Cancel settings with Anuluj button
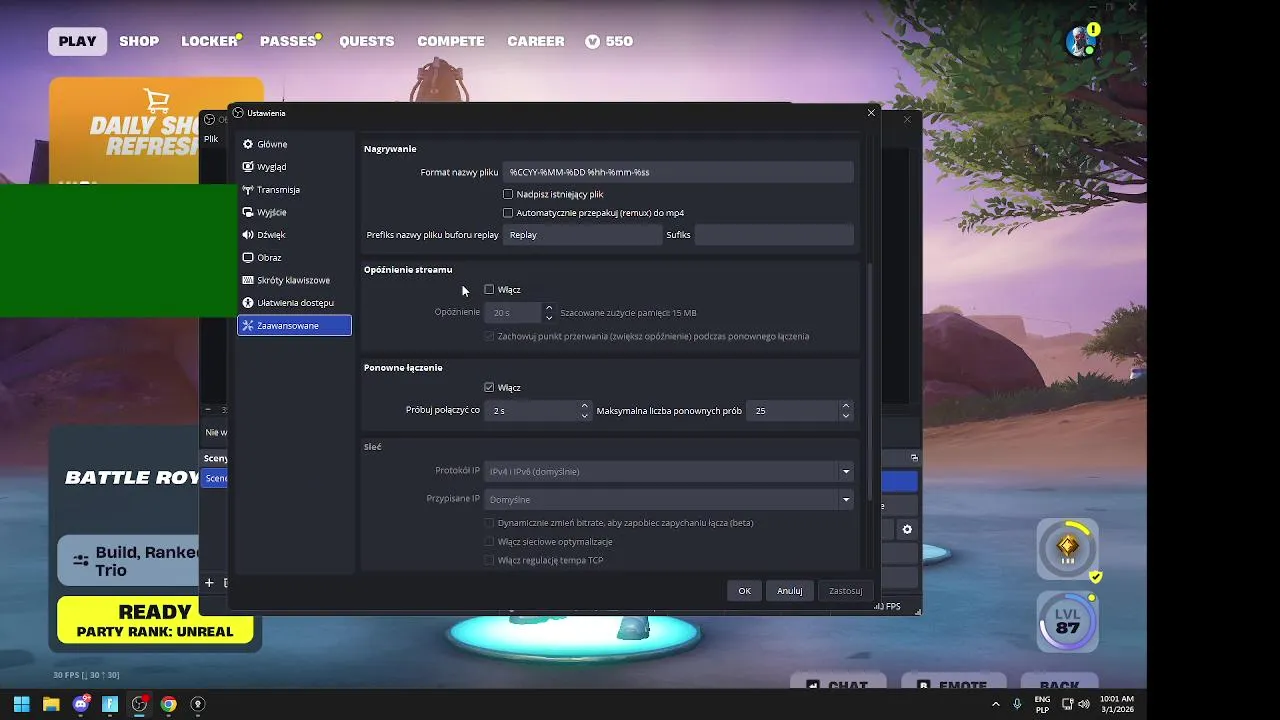 pyautogui.click(x=790, y=590)
